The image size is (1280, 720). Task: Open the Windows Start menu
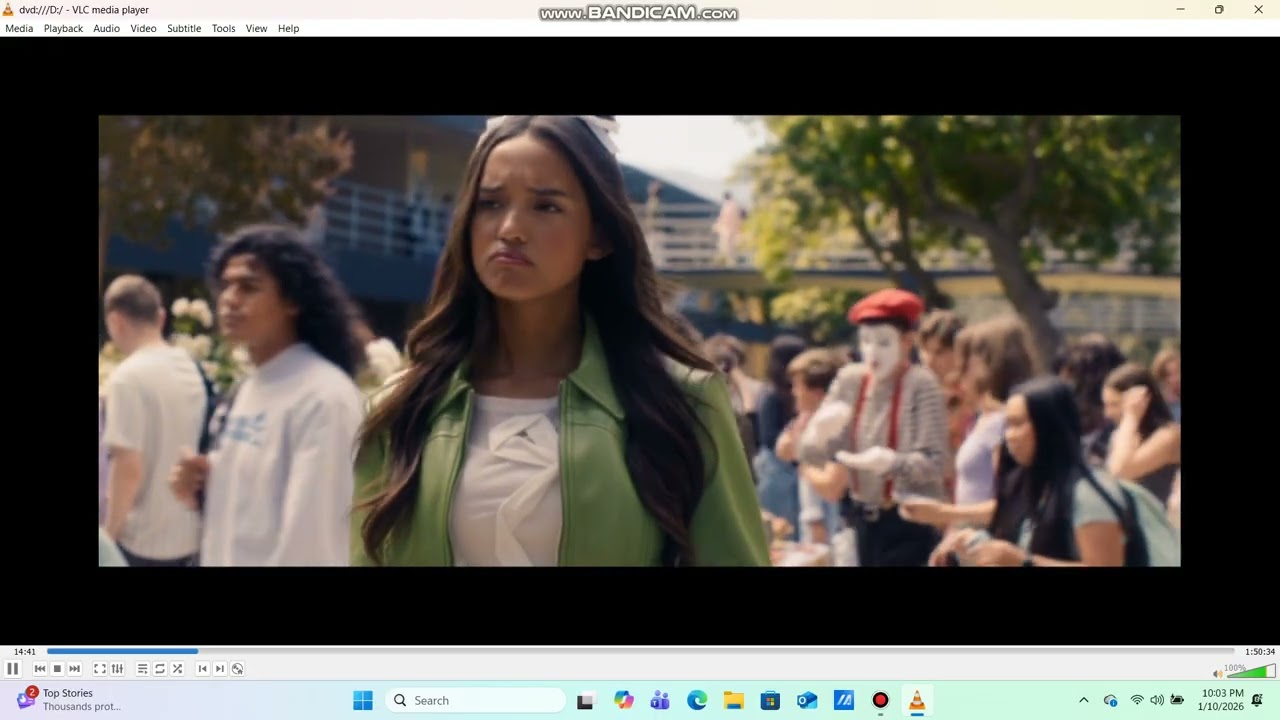(363, 700)
